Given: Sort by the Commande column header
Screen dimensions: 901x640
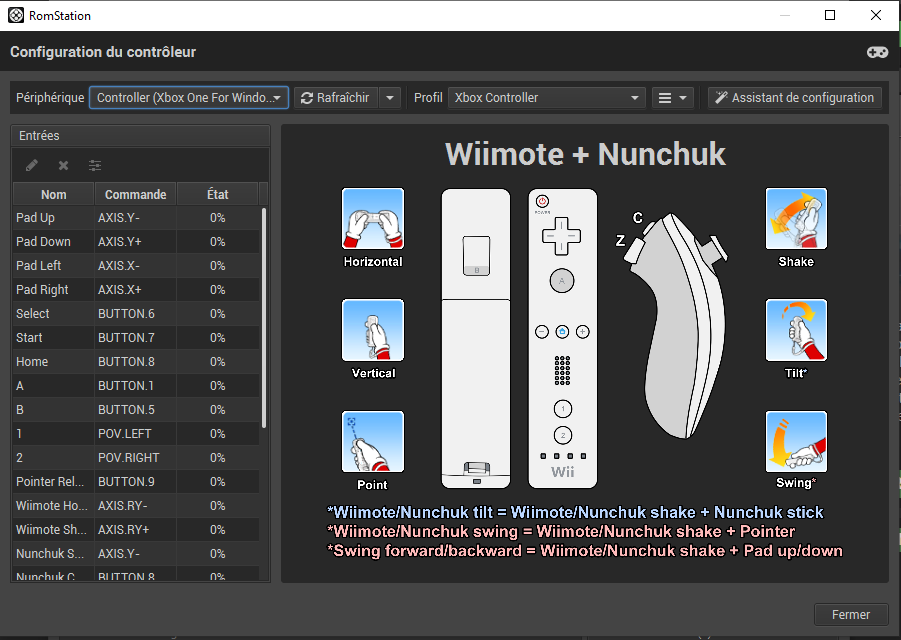Looking at the screenshot, I should click(135, 194).
